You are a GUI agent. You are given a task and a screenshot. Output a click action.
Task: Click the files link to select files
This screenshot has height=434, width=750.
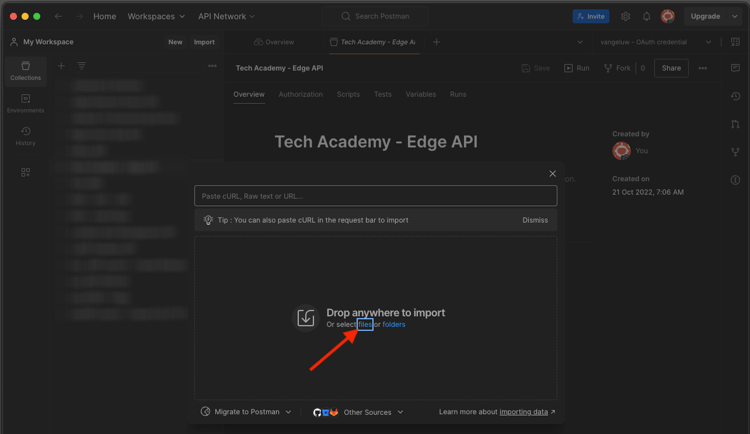[365, 324]
